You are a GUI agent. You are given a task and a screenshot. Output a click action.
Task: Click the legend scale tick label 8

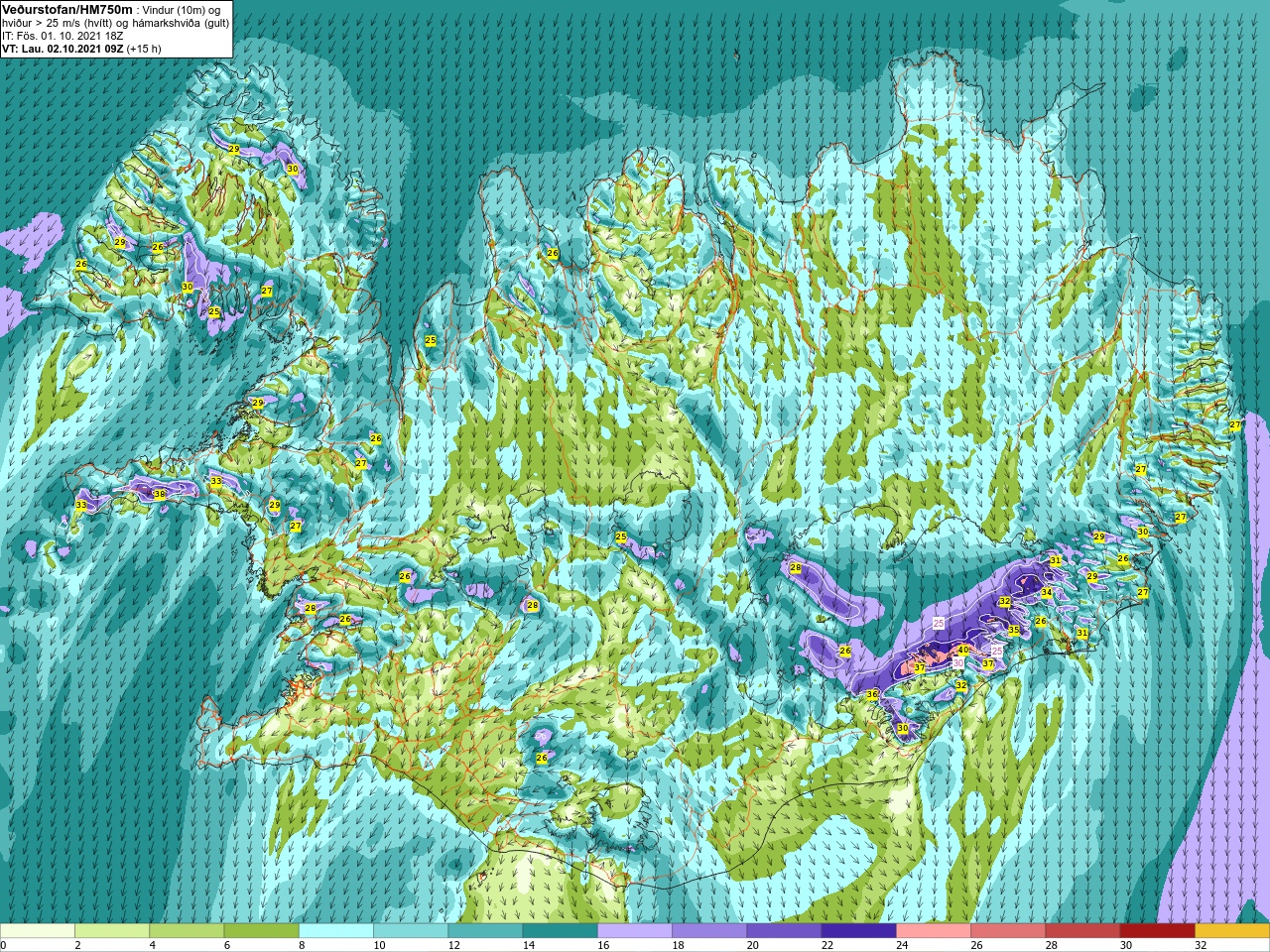(x=300, y=945)
